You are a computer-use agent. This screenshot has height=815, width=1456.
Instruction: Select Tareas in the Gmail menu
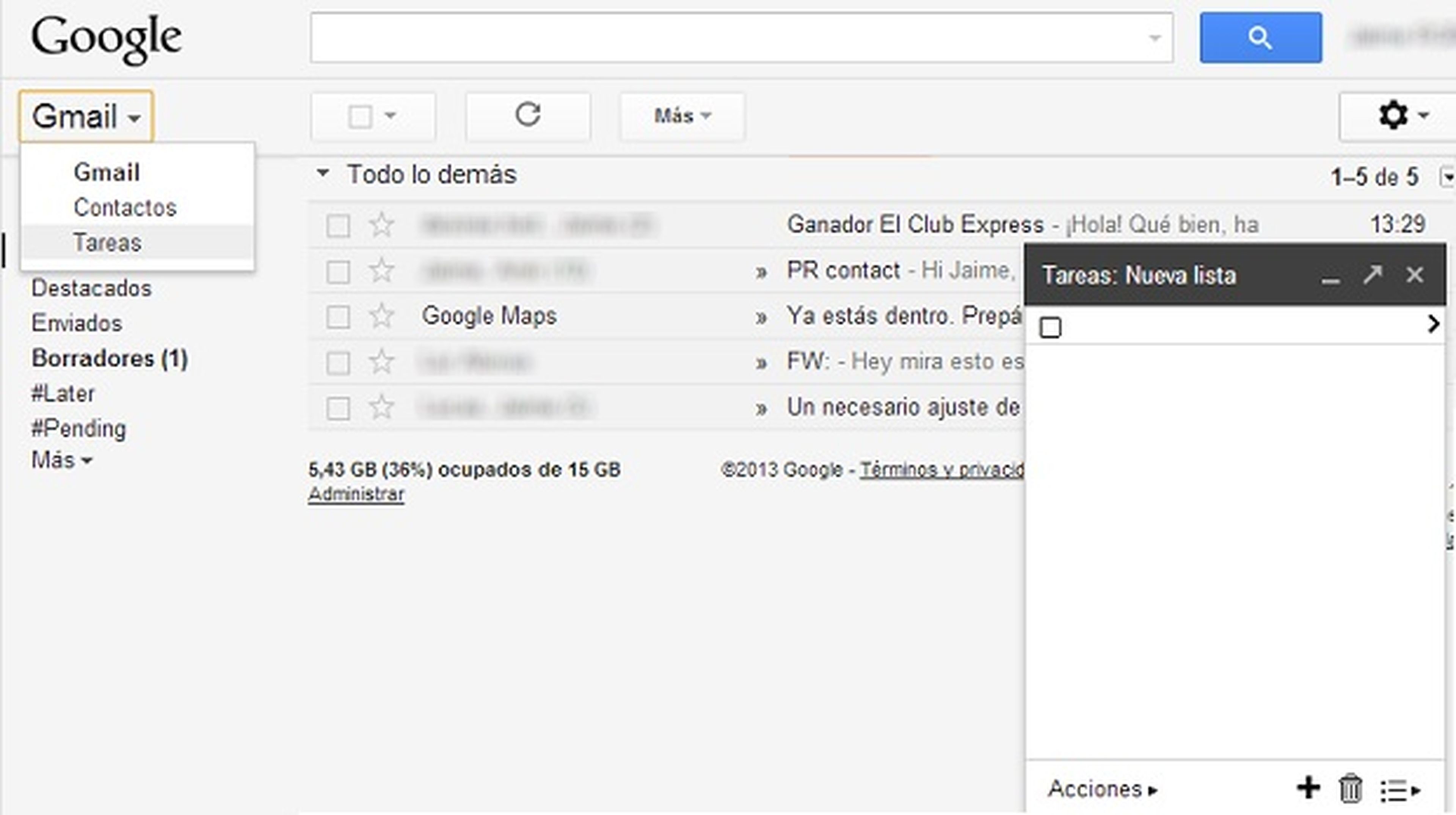pyautogui.click(x=107, y=242)
